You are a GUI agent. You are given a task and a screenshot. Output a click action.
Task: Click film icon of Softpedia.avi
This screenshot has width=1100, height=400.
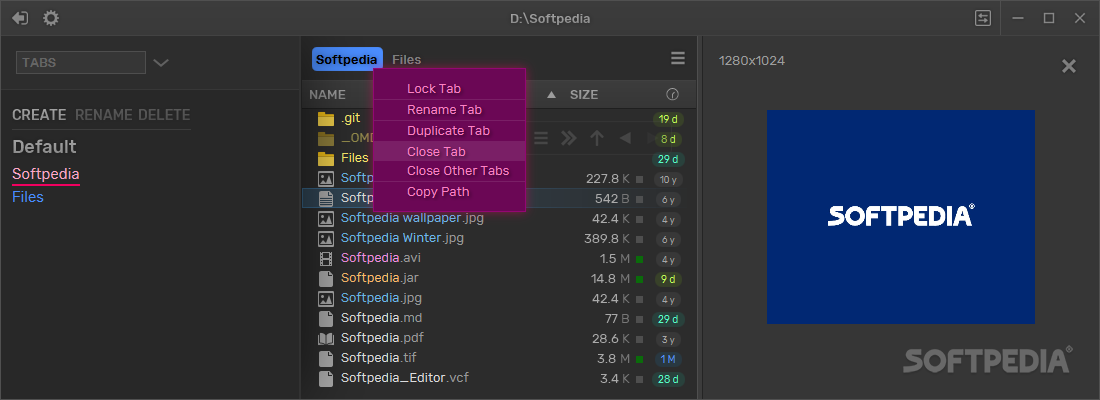[326, 258]
